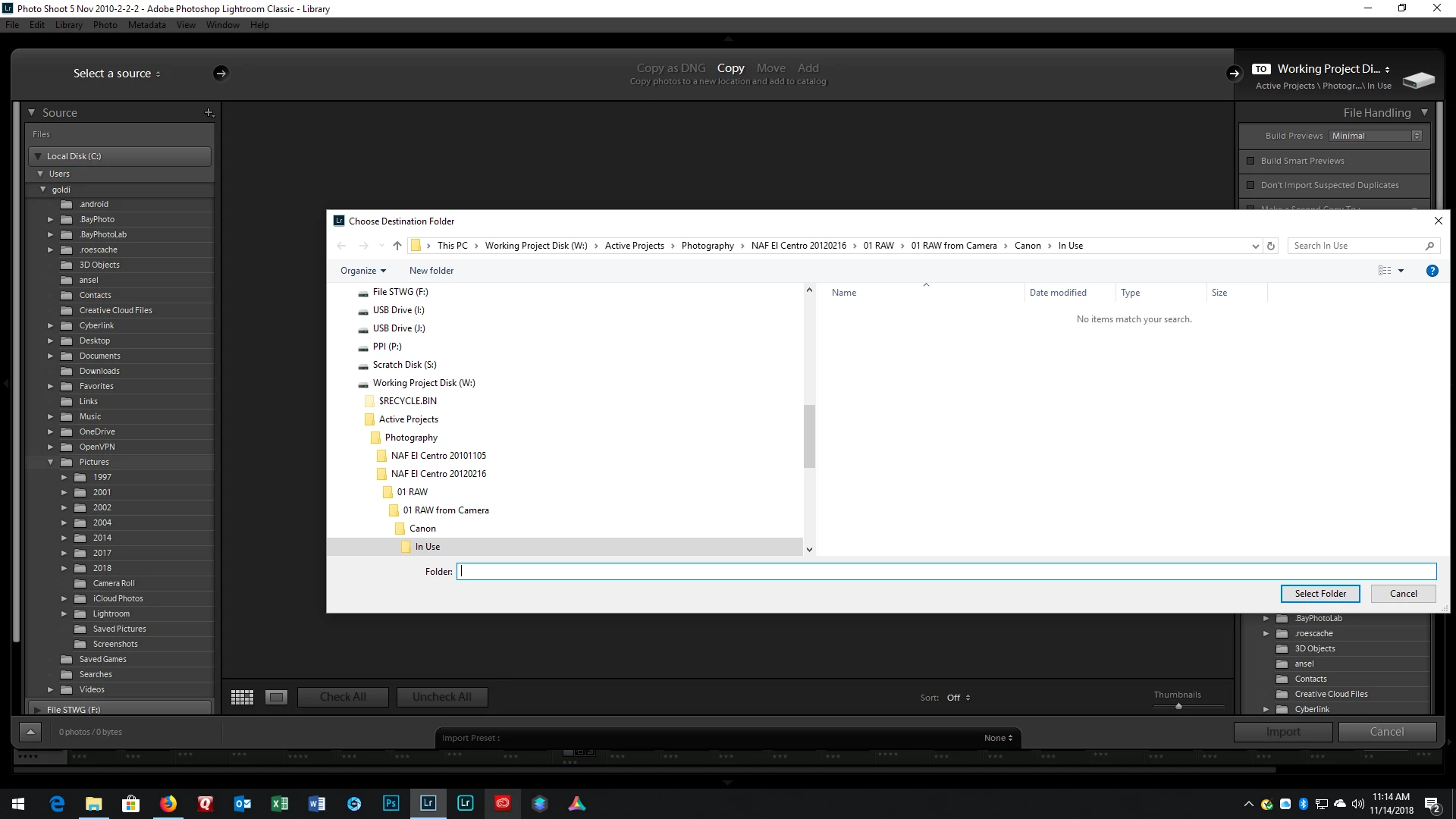Click the Up folder arrow
Viewport: 1456px width, 819px height.
coord(397,246)
